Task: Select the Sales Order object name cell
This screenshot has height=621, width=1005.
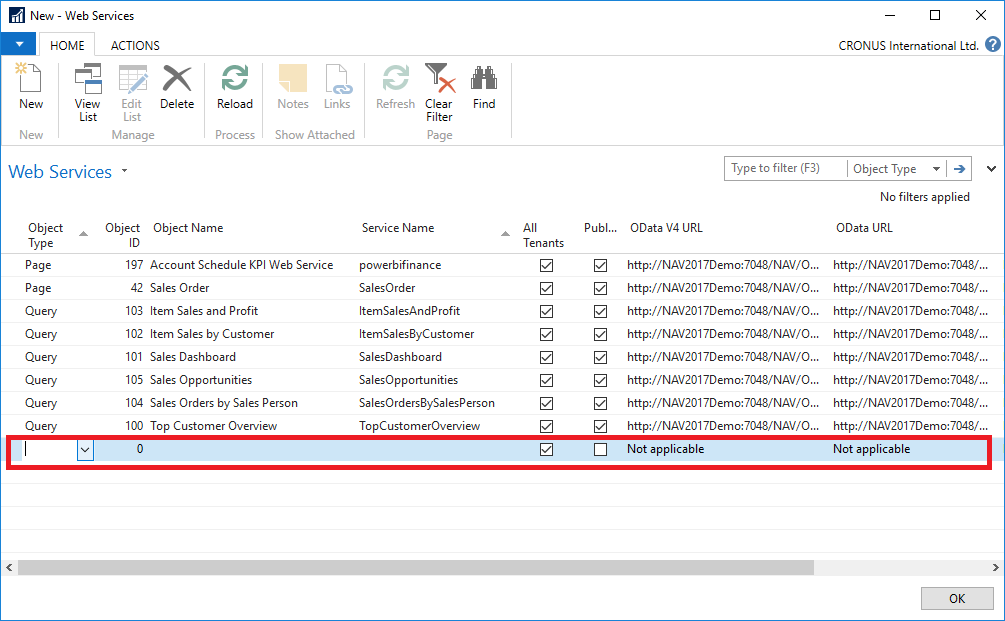Action: [x=179, y=288]
